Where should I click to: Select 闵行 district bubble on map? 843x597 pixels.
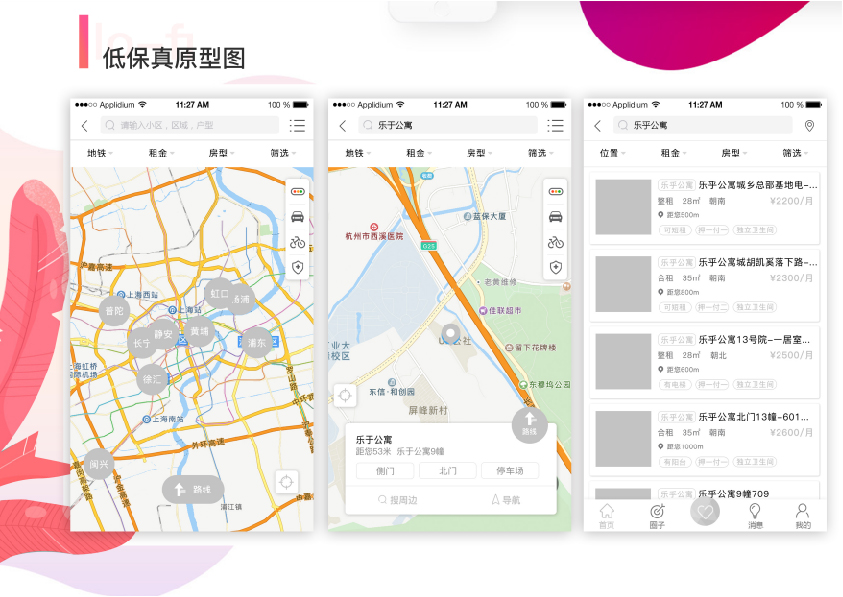point(99,464)
